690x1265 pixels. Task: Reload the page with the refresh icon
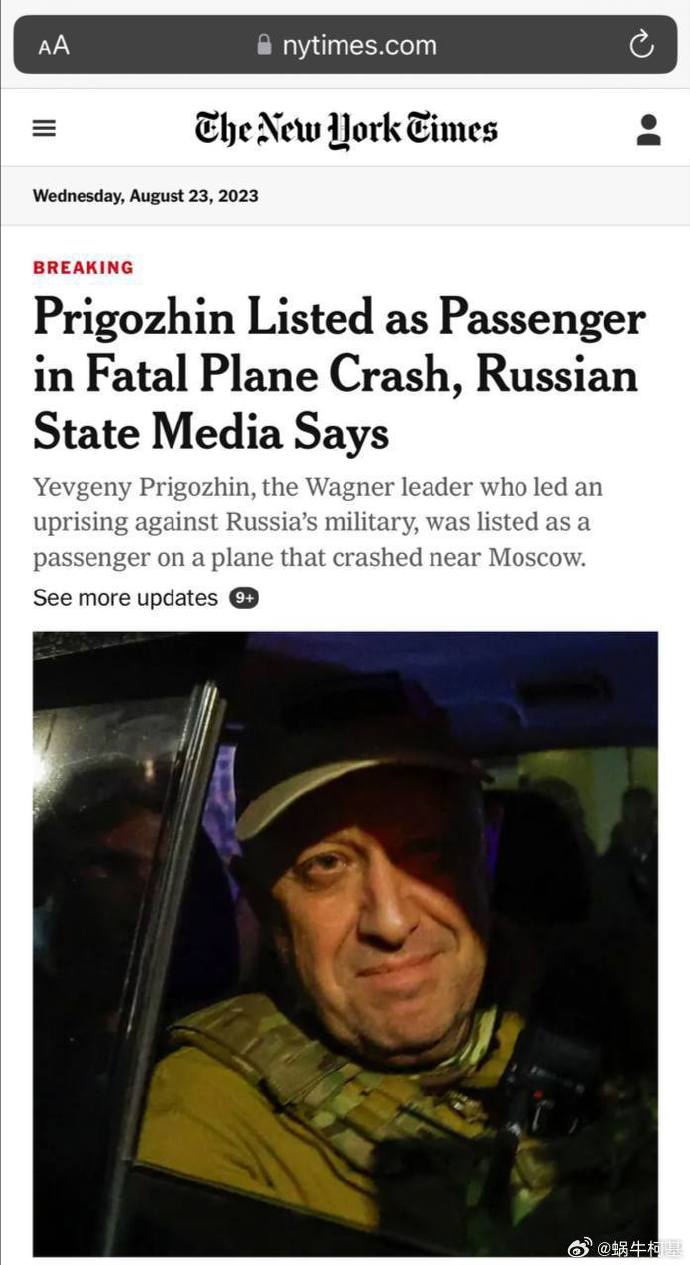640,45
